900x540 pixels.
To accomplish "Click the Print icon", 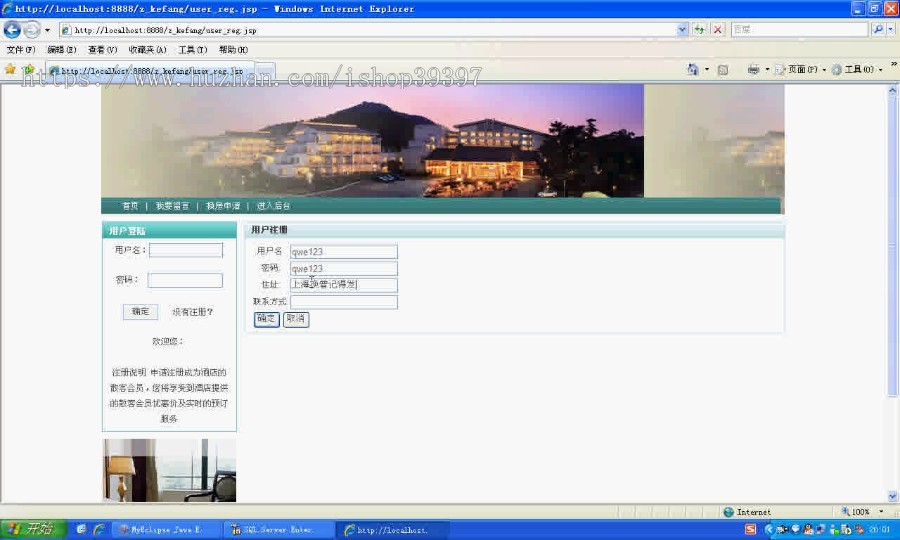I will (754, 70).
